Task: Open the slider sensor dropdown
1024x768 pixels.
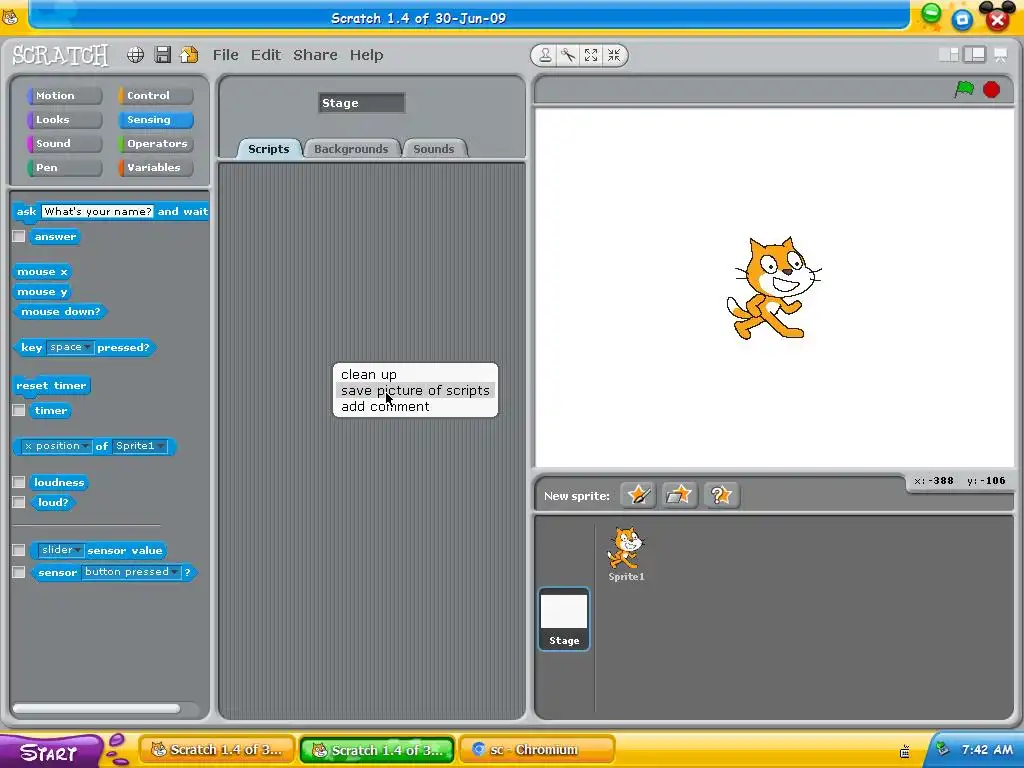Action: click(x=60, y=550)
